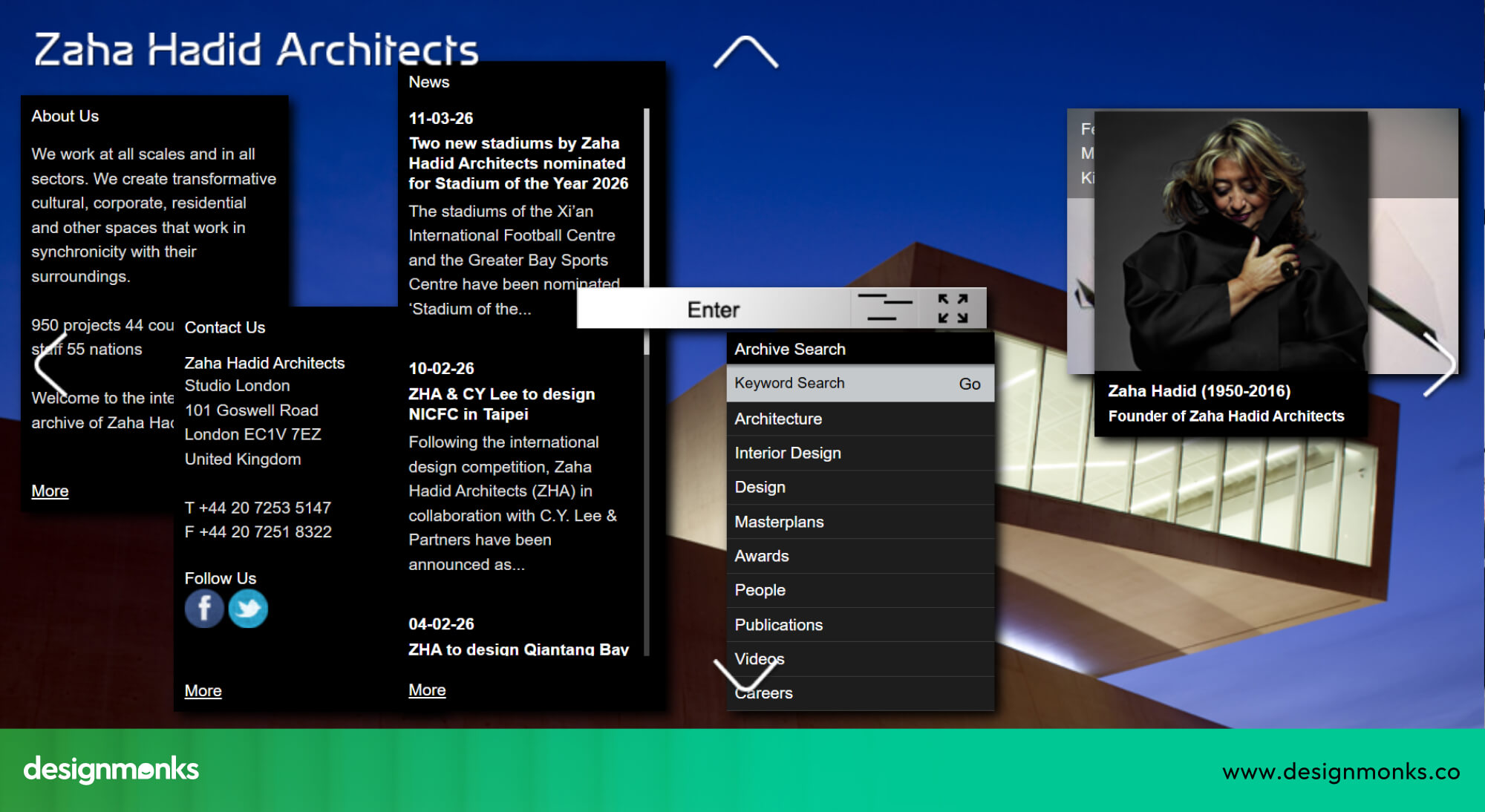This screenshot has width=1485, height=812.
Task: Click the upward chevron arrow at top
Action: [745, 52]
